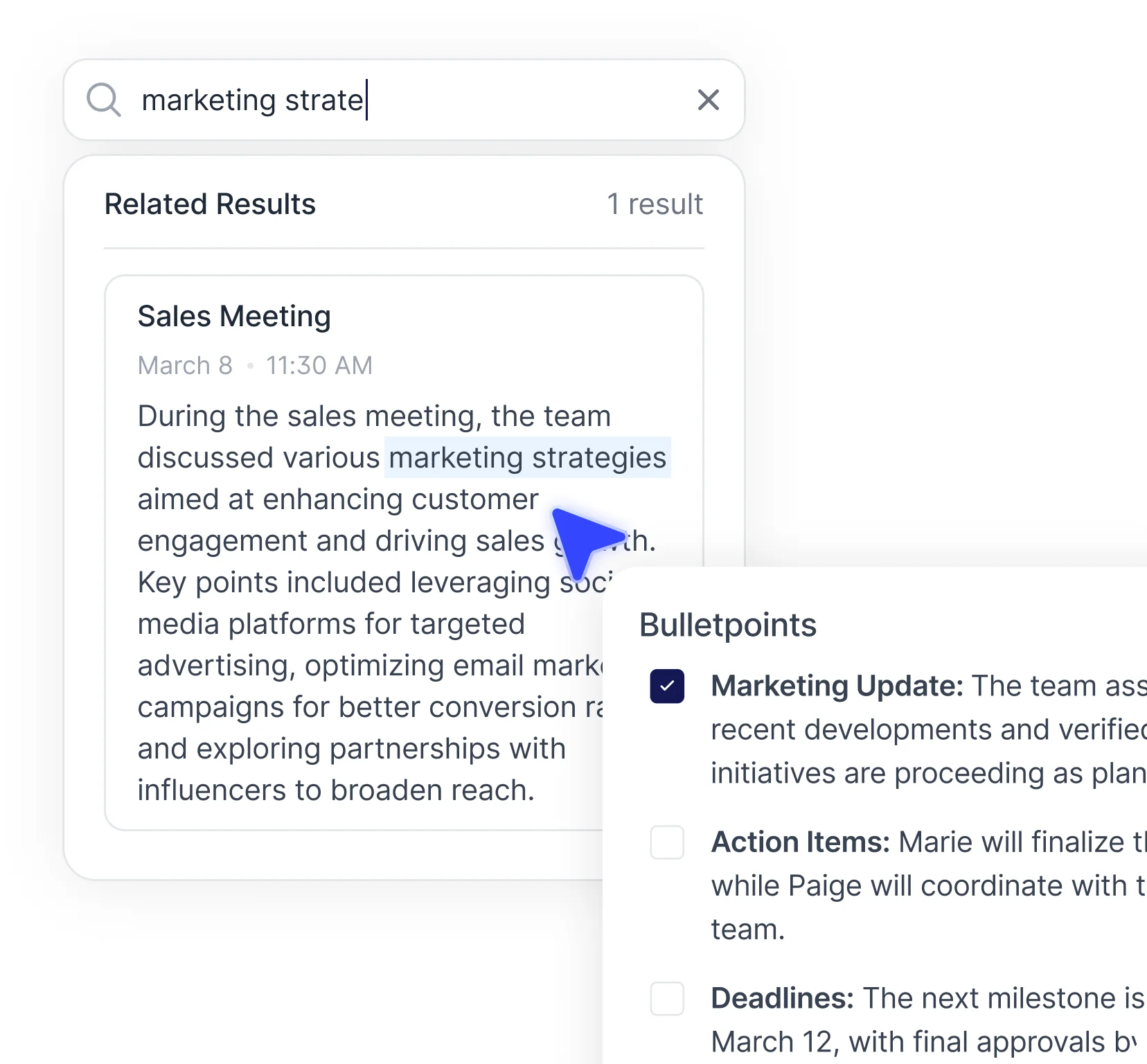Enable the Deadlines checkbox
The image size is (1147, 1064).
[667, 999]
